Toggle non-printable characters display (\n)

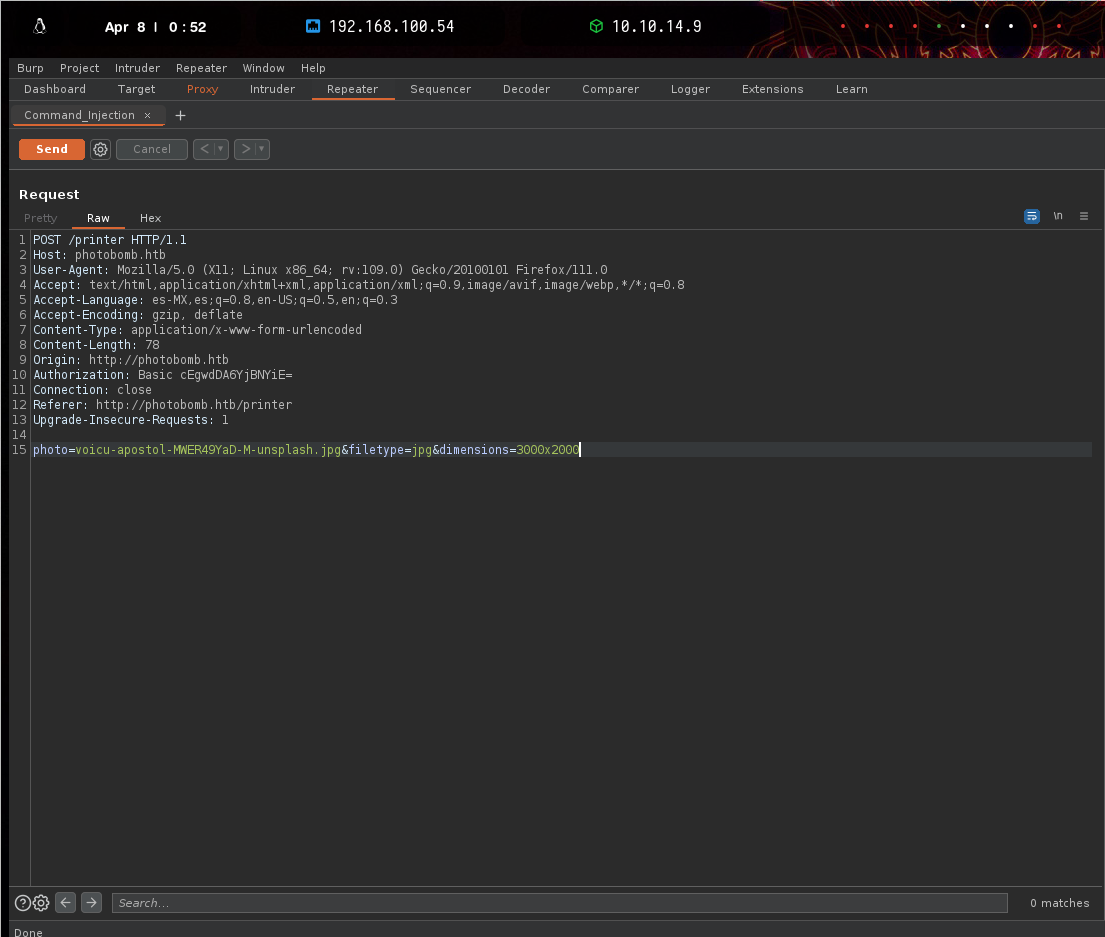click(1057, 216)
